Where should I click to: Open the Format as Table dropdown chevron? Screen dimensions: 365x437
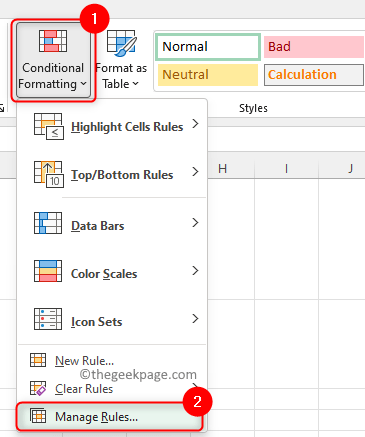click(x=135, y=84)
